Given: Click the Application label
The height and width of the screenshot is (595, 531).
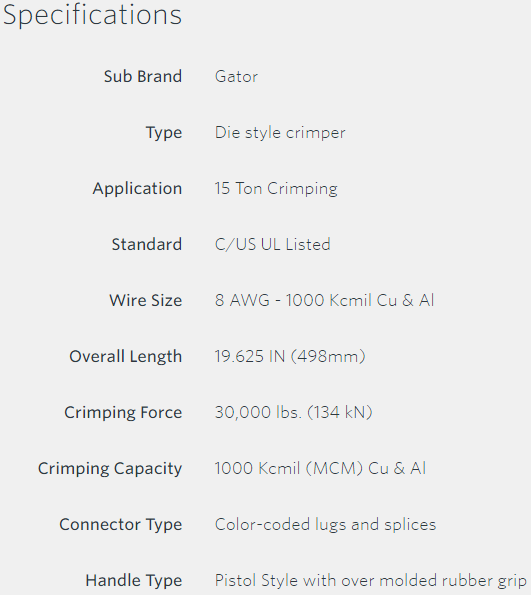Looking at the screenshot, I should tap(137, 189).
